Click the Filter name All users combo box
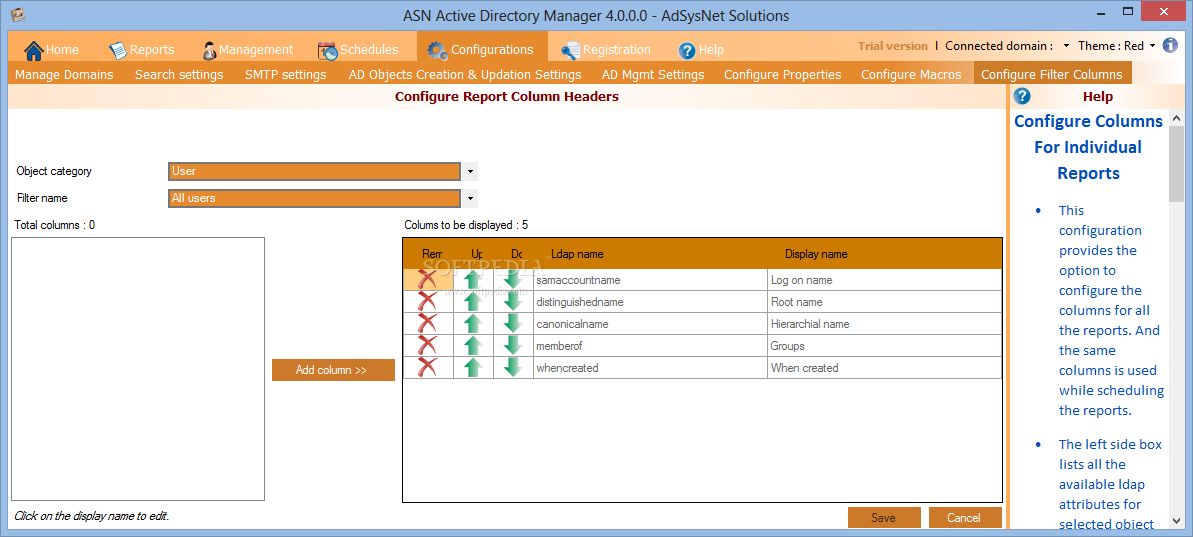The height and width of the screenshot is (537, 1193). [x=314, y=199]
